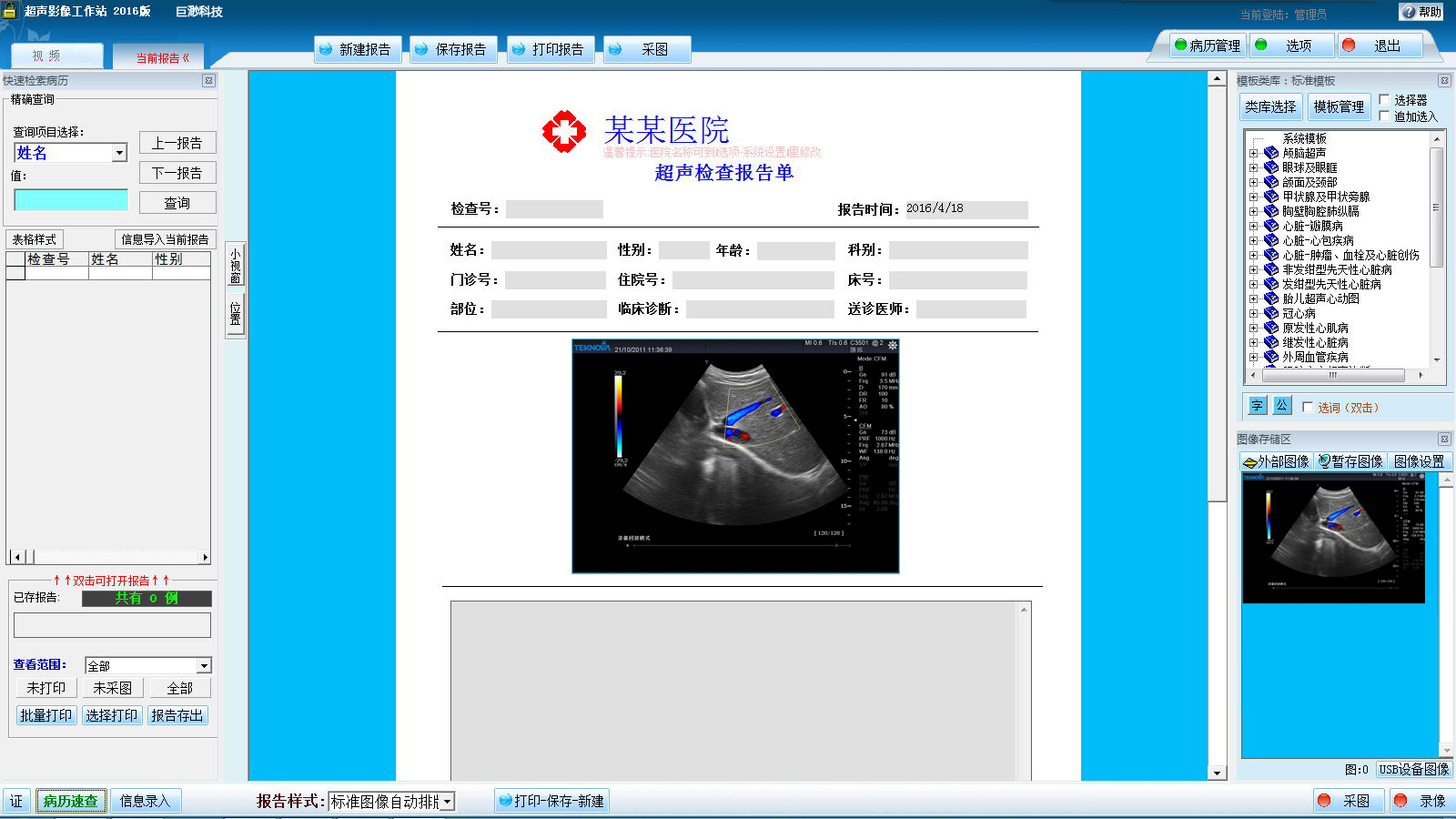Click 批量打印 batch print button
This screenshot has height=819, width=1456.
coord(45,715)
